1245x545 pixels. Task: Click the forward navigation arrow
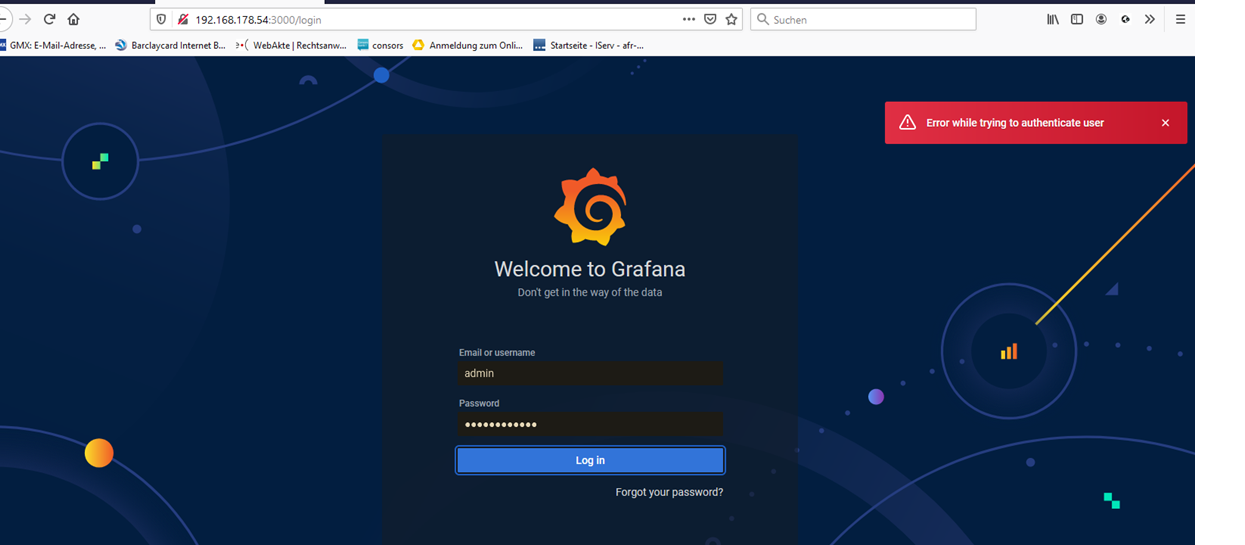[x=25, y=19]
